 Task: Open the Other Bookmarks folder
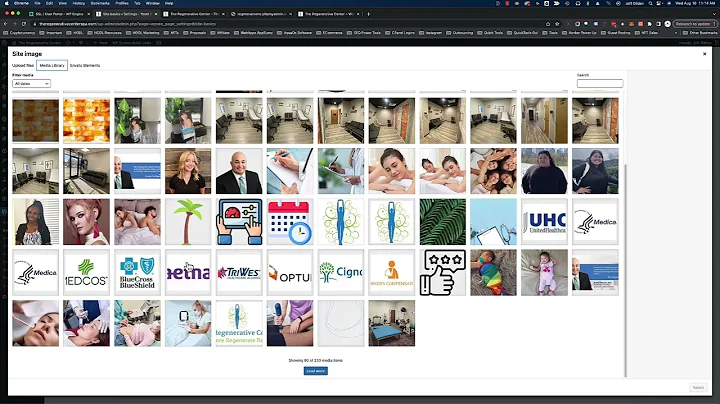click(x=699, y=33)
